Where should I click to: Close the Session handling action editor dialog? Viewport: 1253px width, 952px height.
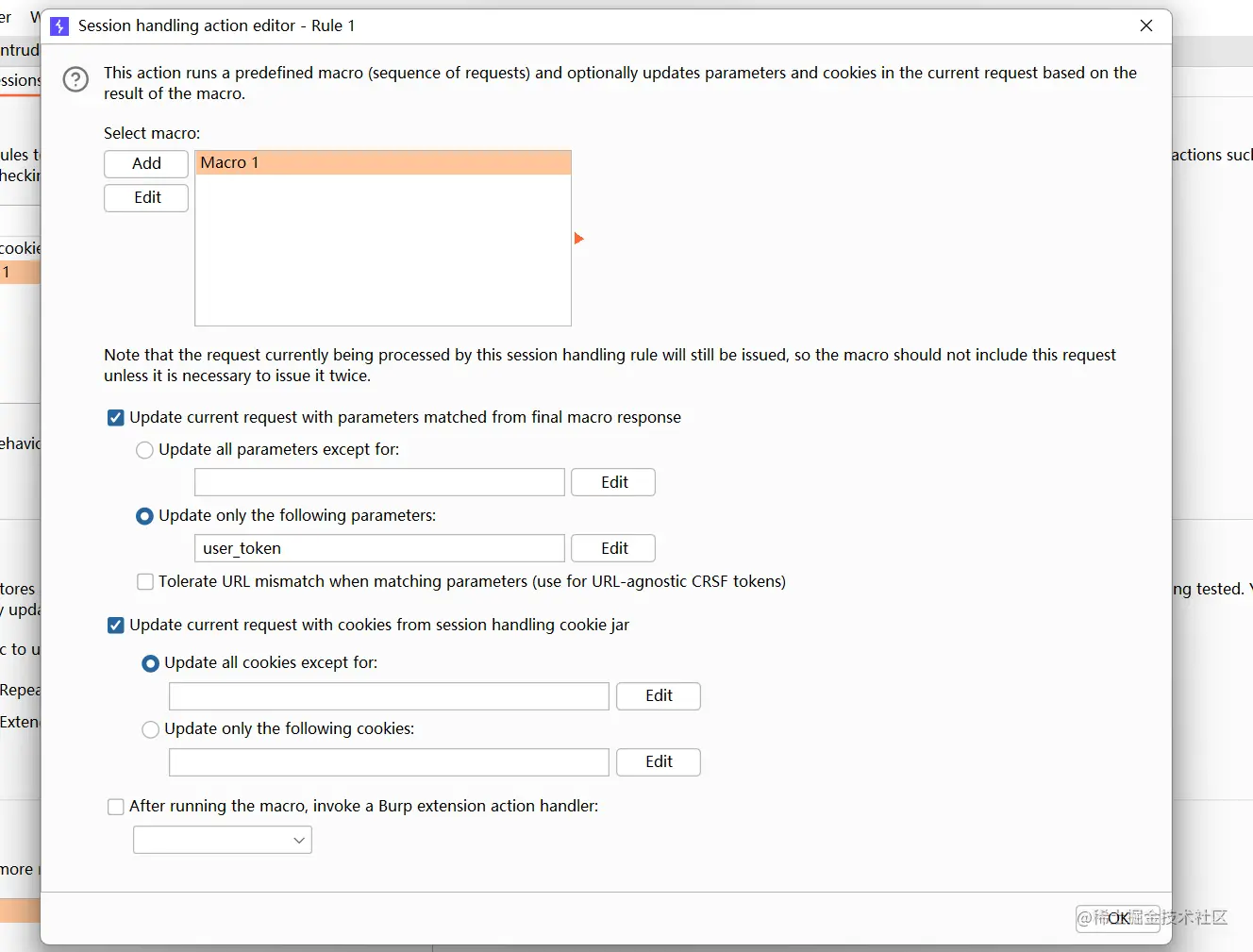[x=1146, y=26]
